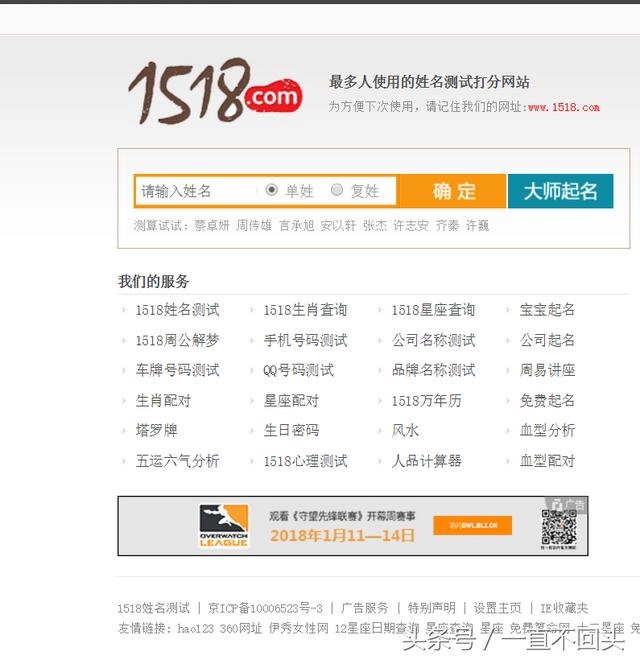
Task: Try the sample name 齐秦
Action: 447,226
